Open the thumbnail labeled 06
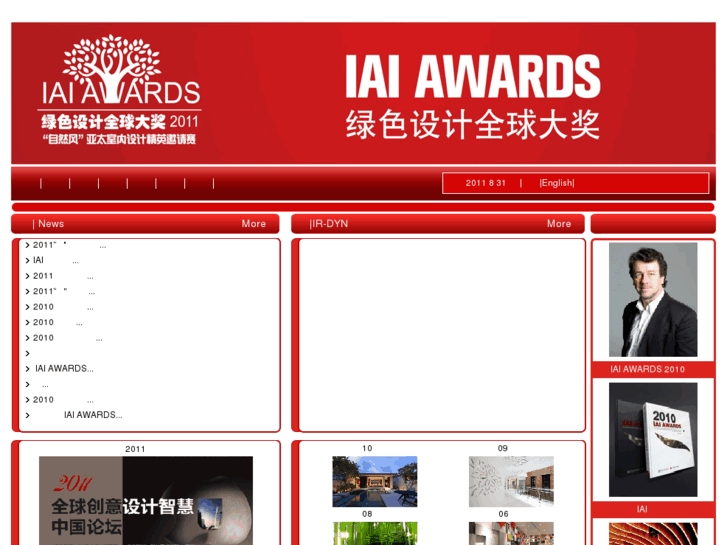 click(511, 533)
